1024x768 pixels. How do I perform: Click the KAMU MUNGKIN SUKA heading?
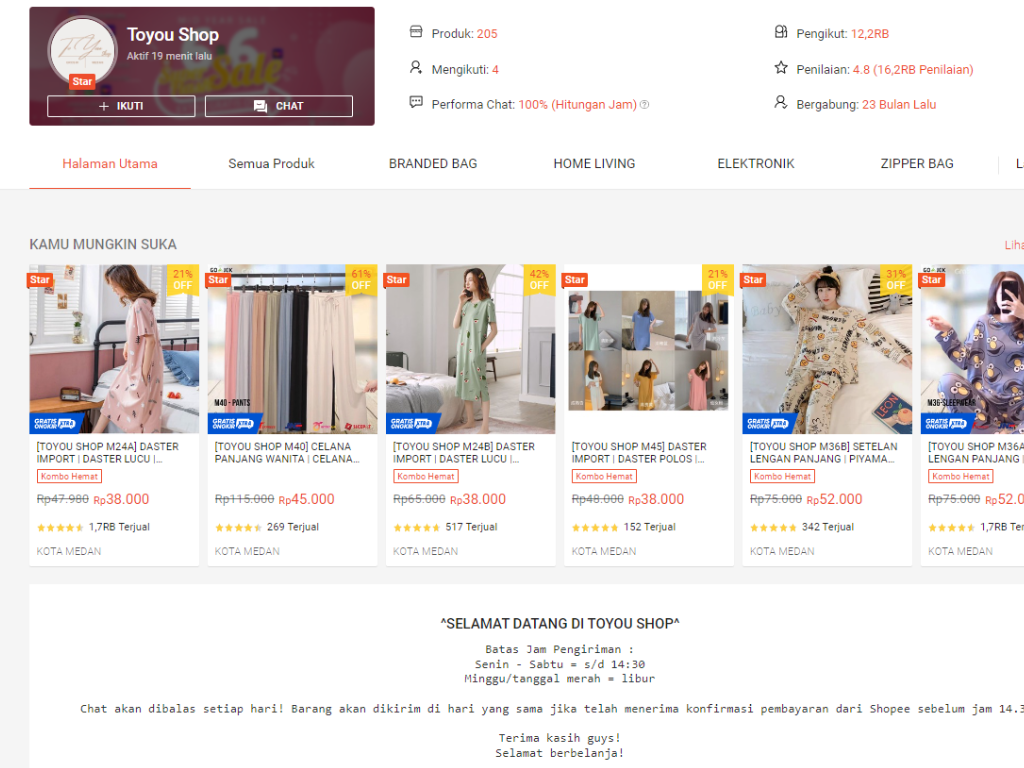[x=103, y=244]
